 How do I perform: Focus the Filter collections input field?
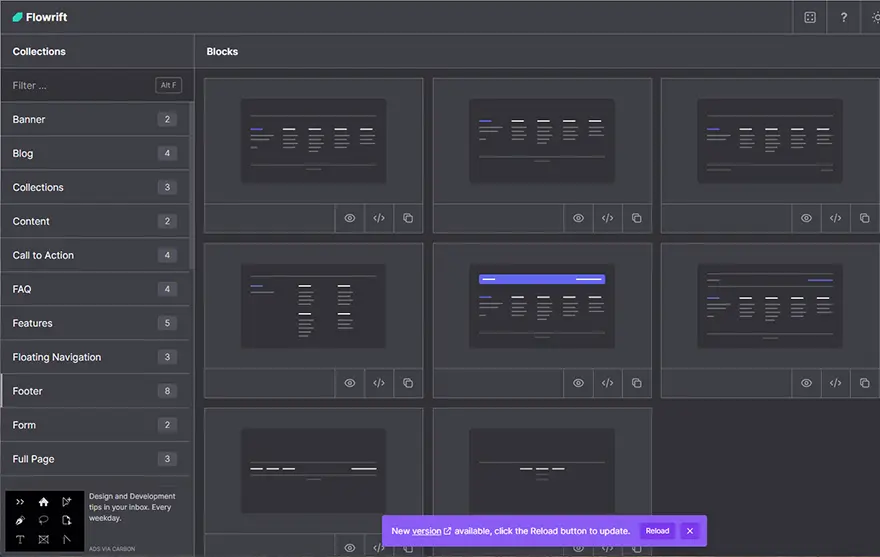pyautogui.click(x=97, y=85)
